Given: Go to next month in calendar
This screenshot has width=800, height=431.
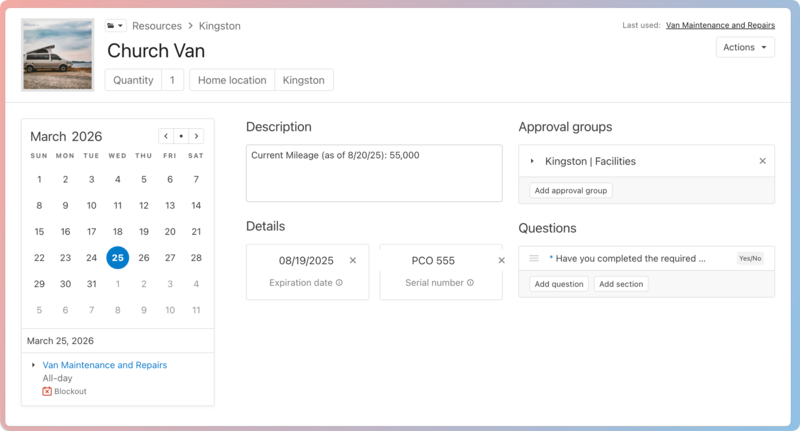Looking at the screenshot, I should [x=196, y=136].
